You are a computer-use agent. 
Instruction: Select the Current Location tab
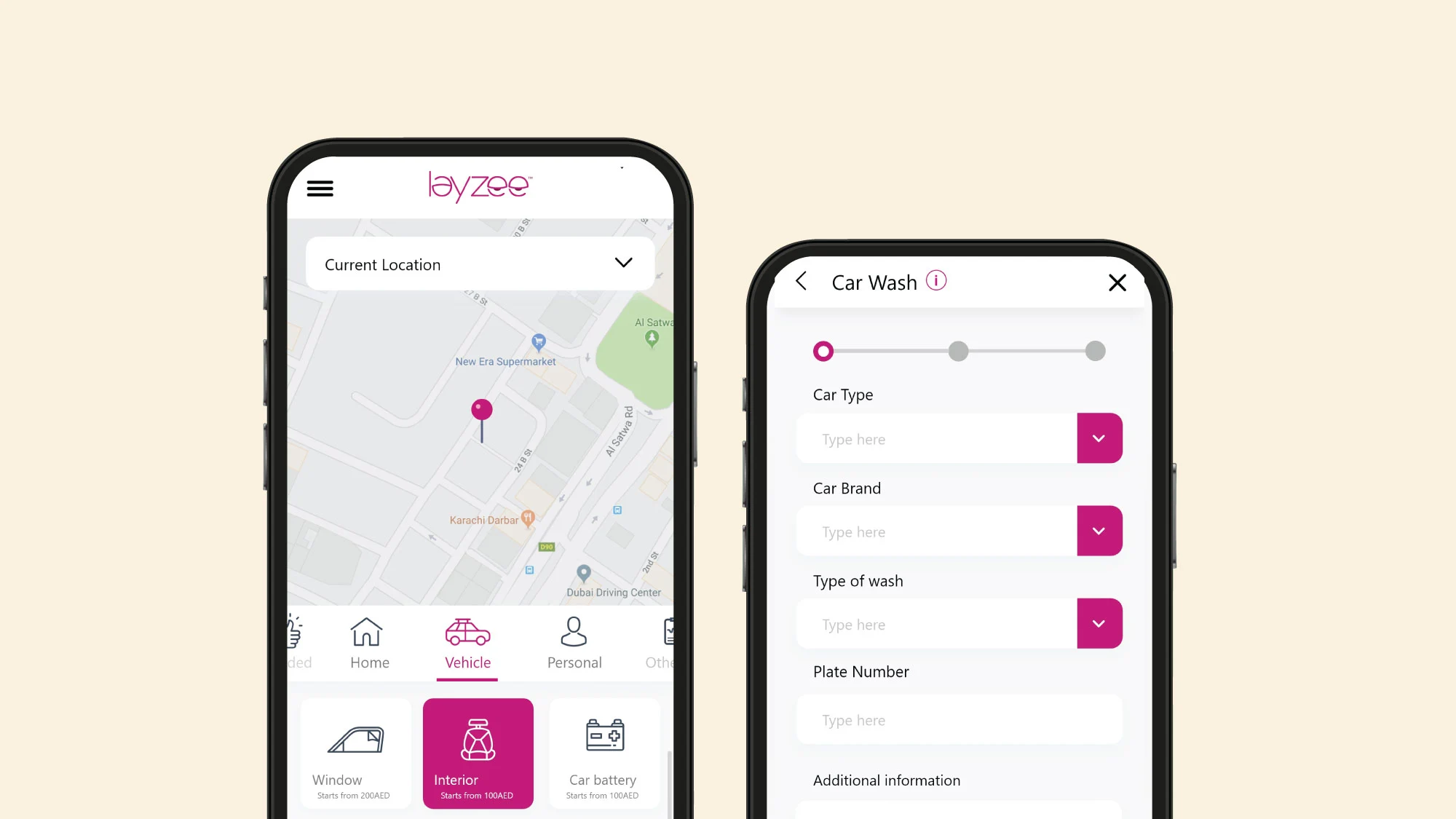point(479,264)
